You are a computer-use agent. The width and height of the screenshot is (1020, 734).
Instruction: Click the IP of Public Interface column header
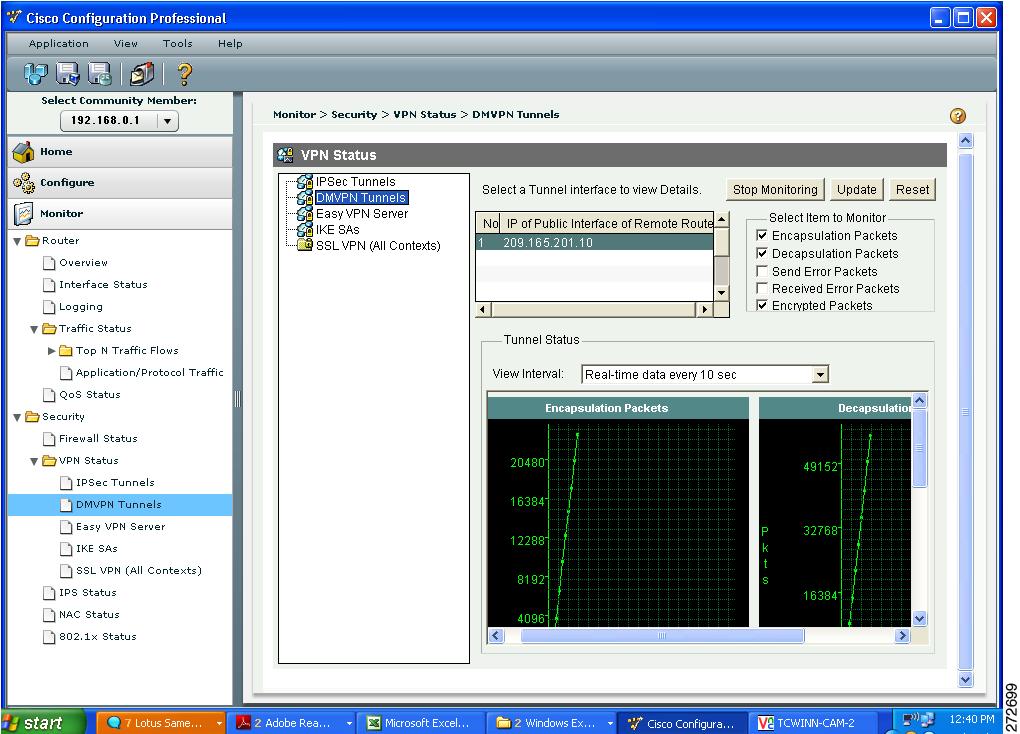[607, 224]
